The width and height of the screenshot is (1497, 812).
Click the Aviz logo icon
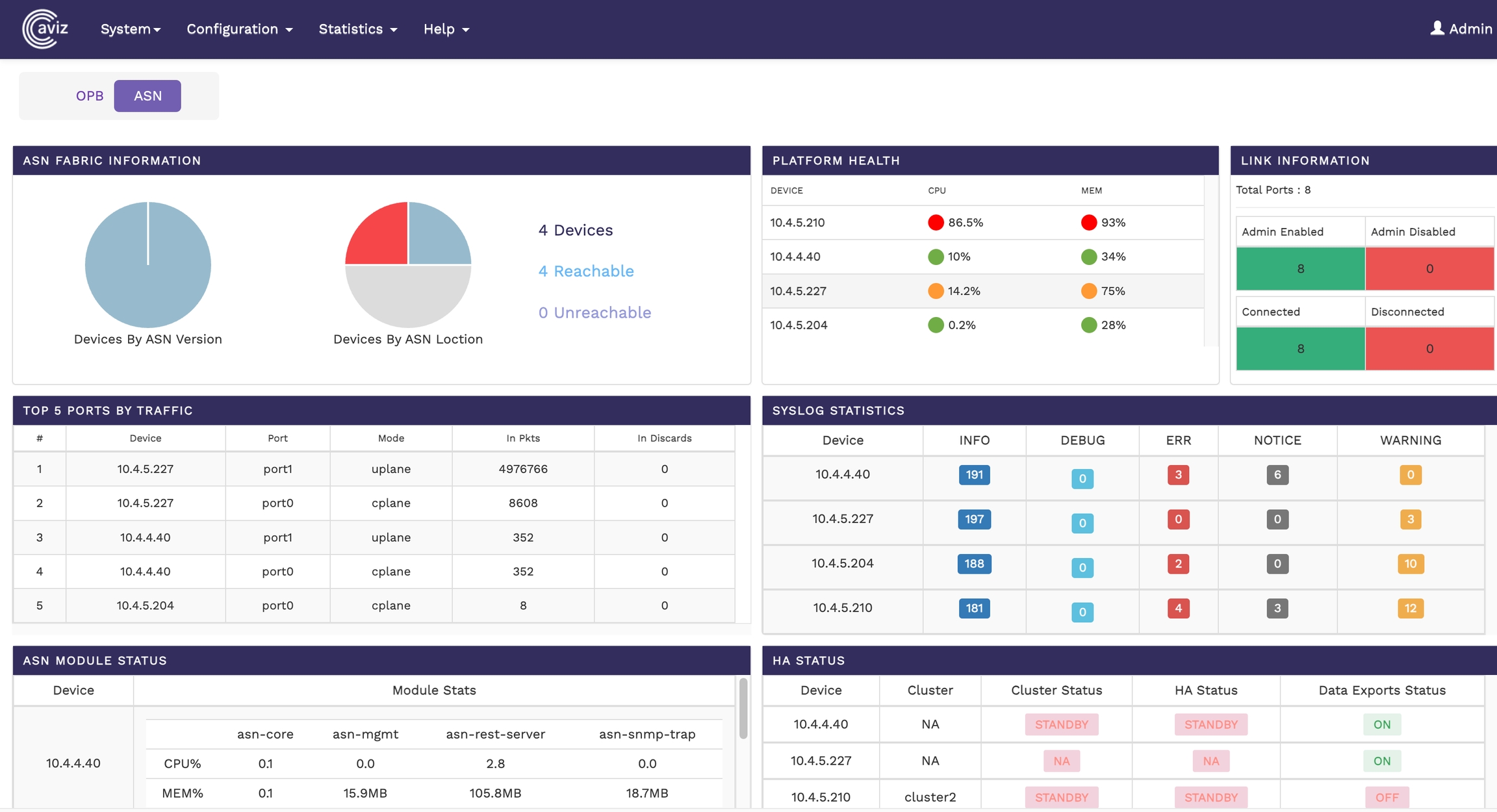click(x=44, y=29)
